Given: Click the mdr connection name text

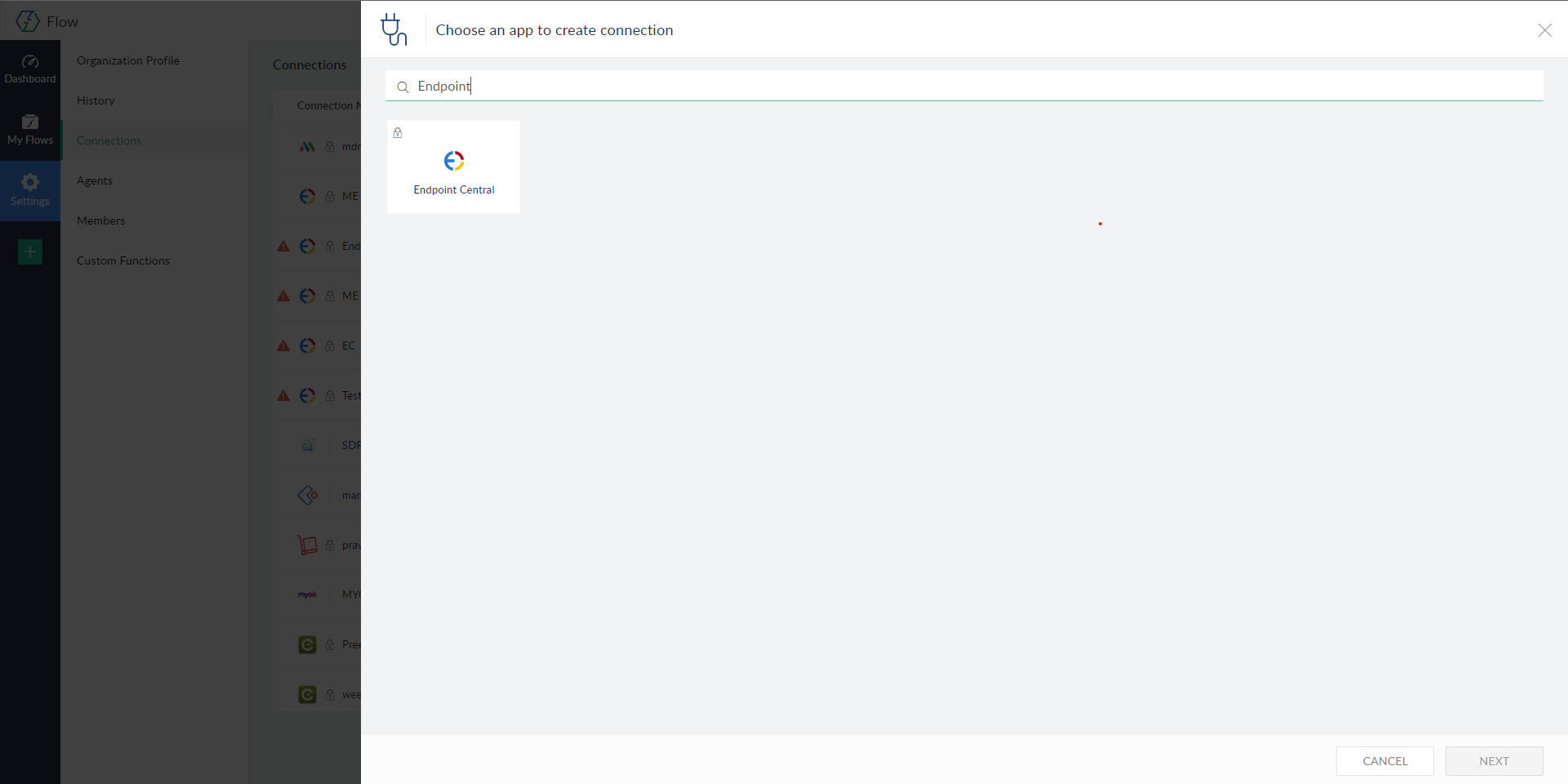Looking at the screenshot, I should tap(351, 147).
